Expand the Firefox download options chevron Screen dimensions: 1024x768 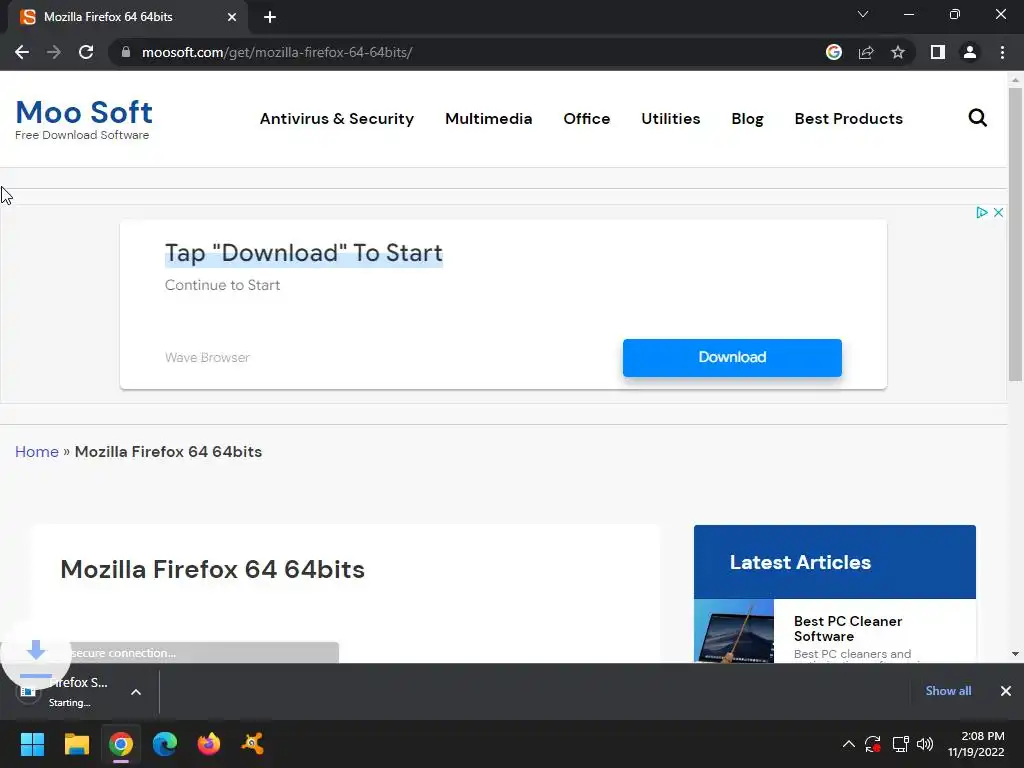(x=136, y=692)
